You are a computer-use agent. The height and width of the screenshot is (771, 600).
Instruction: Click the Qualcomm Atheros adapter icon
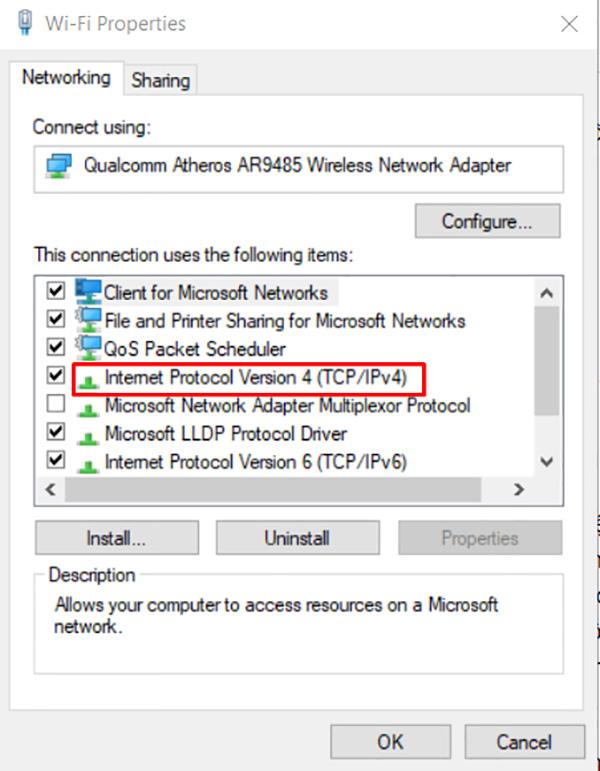tap(59, 165)
